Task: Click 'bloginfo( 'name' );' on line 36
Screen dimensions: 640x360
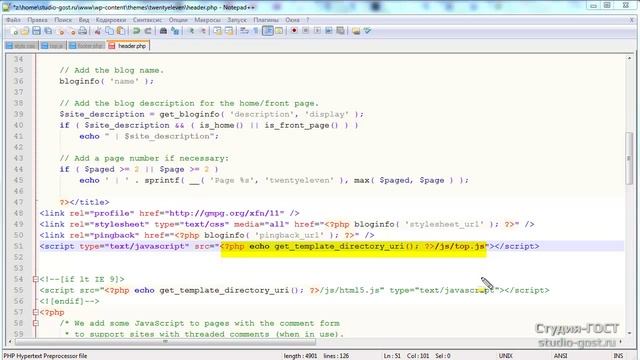Action: point(107,81)
